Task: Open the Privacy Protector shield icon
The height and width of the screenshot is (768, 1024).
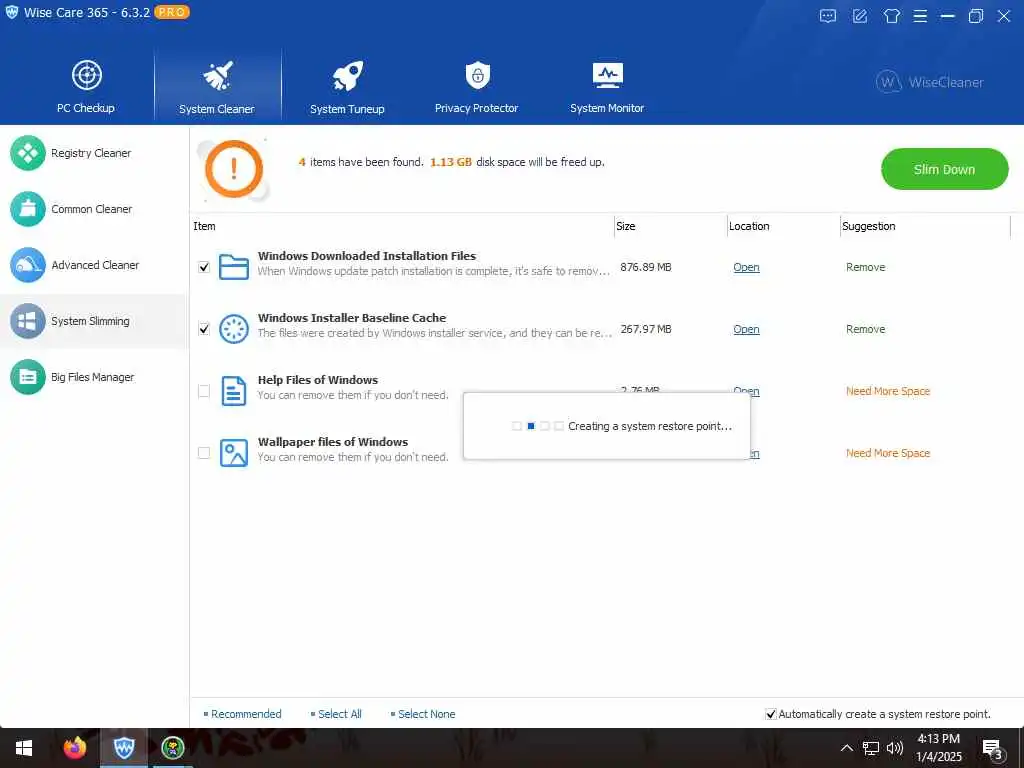Action: [477, 75]
